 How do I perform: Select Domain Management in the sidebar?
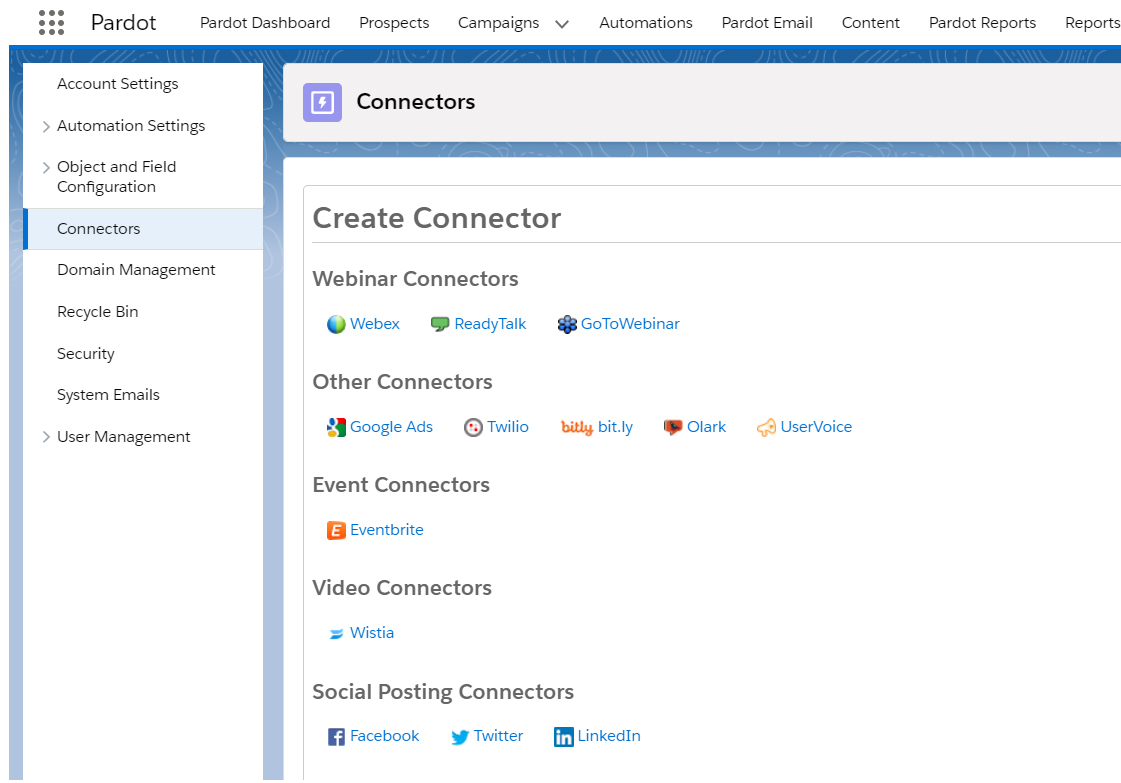tap(135, 269)
